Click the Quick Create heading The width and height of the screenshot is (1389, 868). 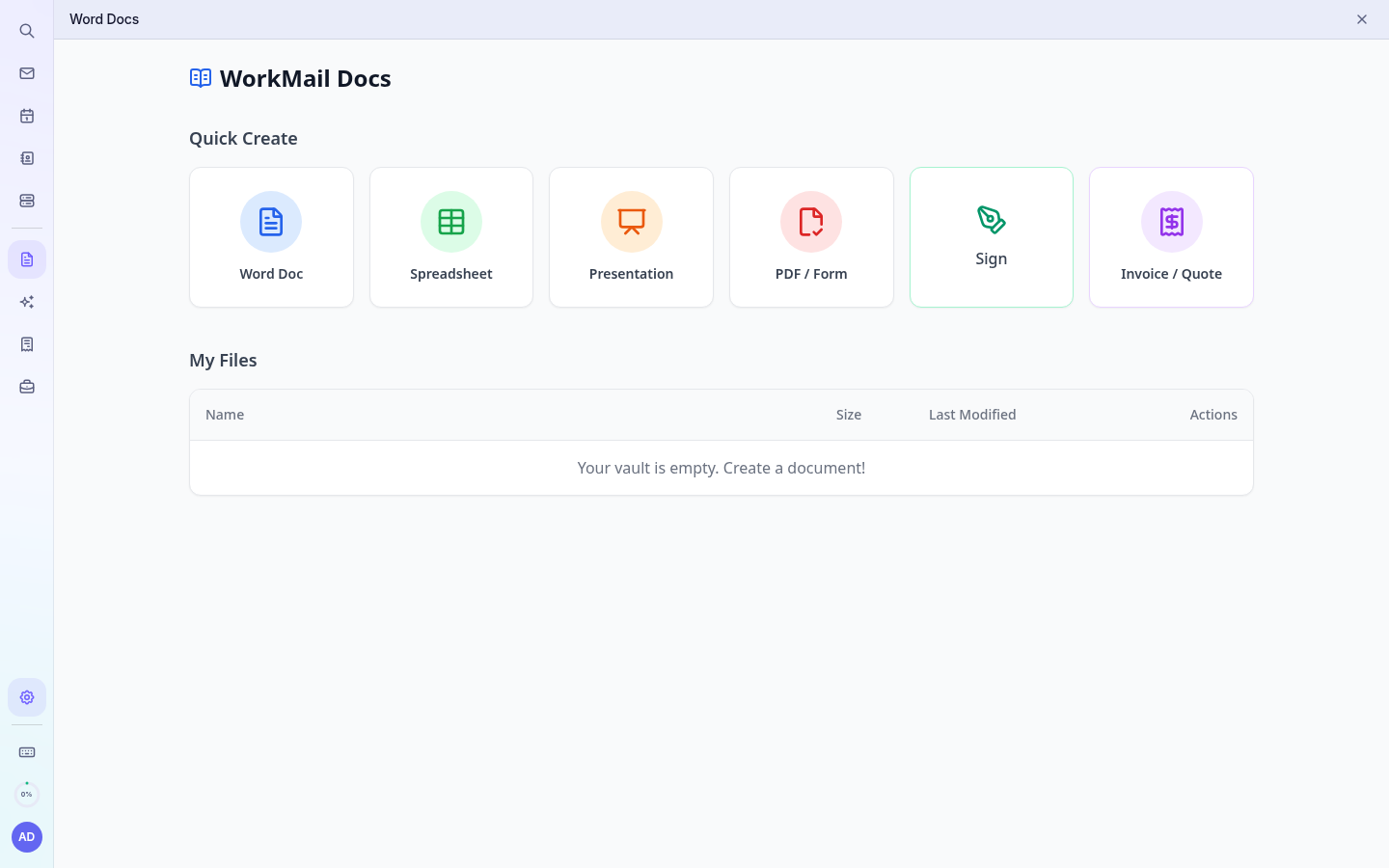(243, 138)
